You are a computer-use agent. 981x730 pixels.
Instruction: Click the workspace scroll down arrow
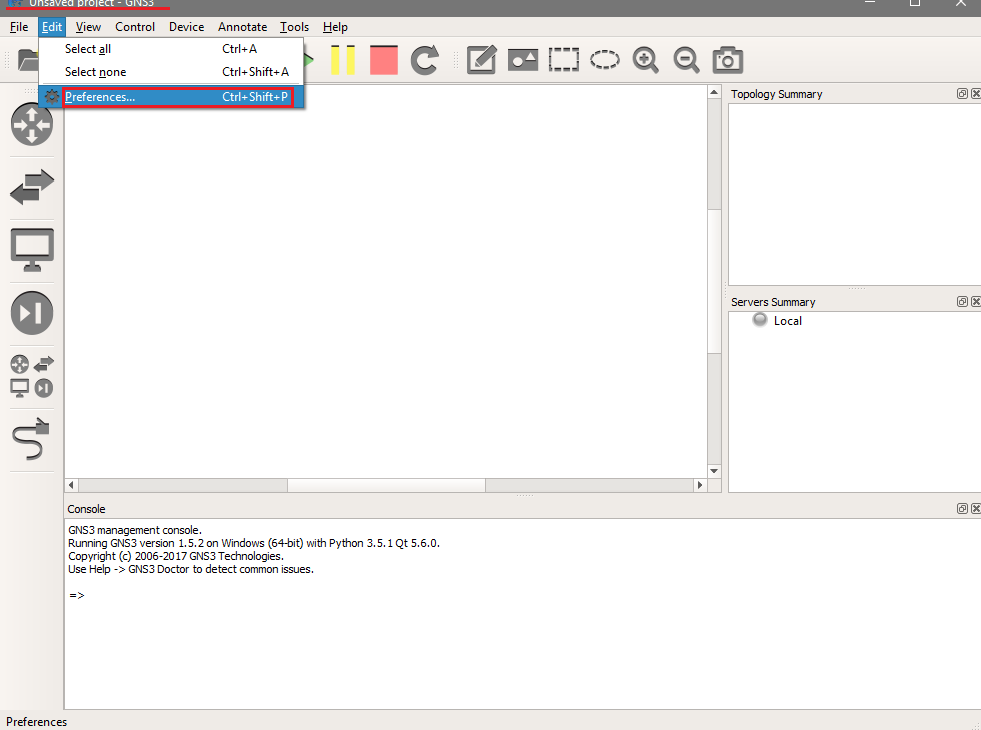coord(714,471)
